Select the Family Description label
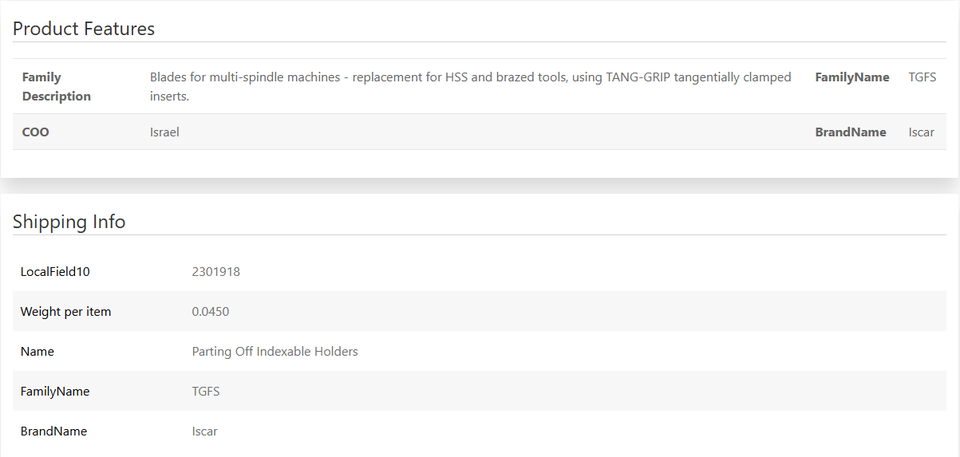The width and height of the screenshot is (960, 457). point(56,86)
